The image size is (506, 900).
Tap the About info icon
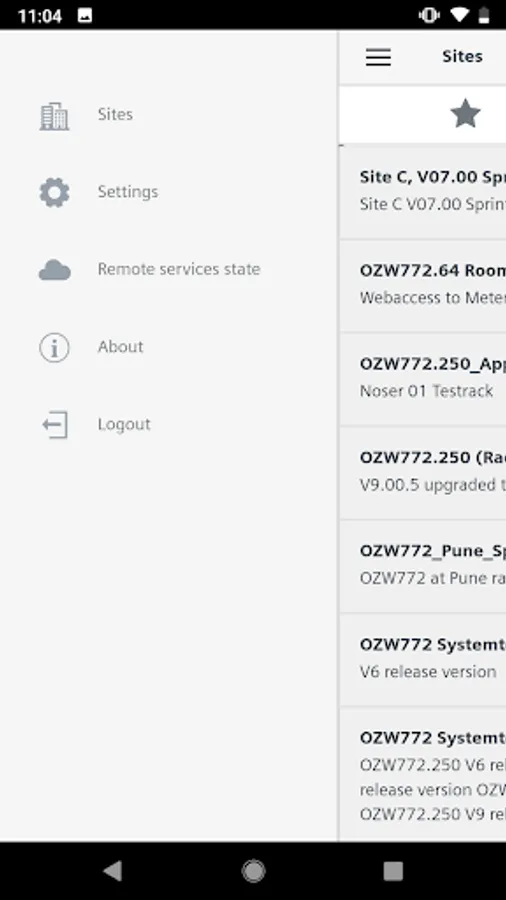[x=55, y=347]
